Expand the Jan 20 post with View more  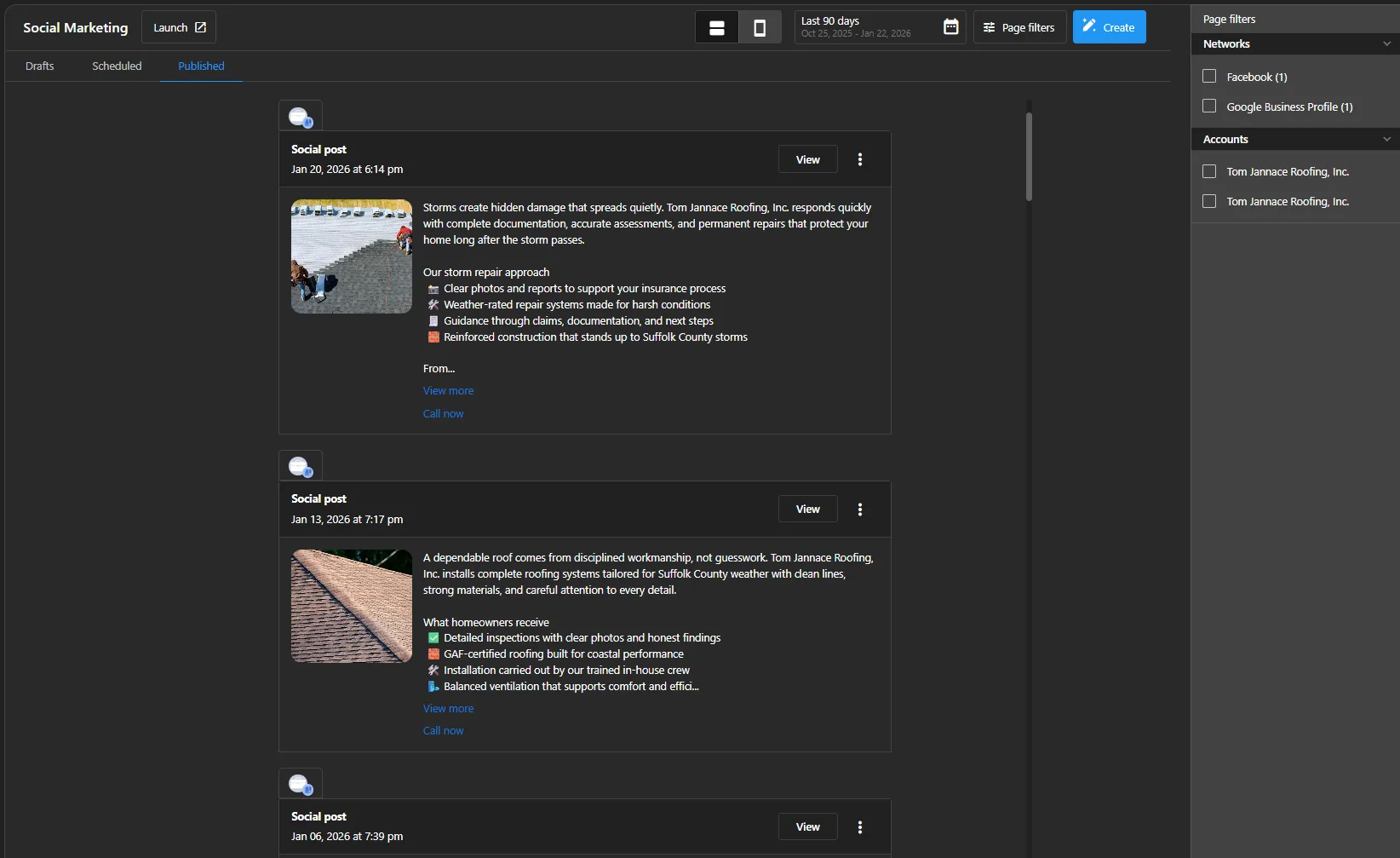(448, 391)
